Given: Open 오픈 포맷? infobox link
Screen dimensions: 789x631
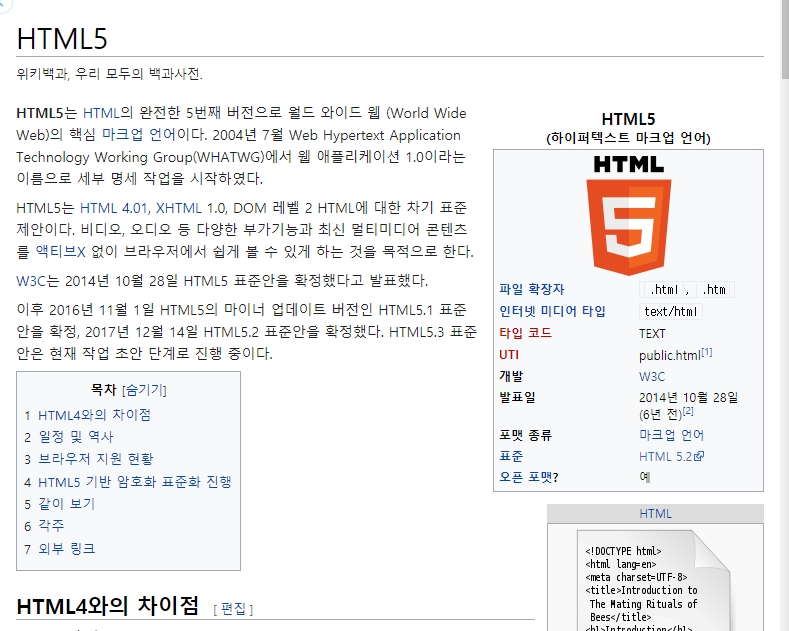Looking at the screenshot, I should (x=528, y=477).
